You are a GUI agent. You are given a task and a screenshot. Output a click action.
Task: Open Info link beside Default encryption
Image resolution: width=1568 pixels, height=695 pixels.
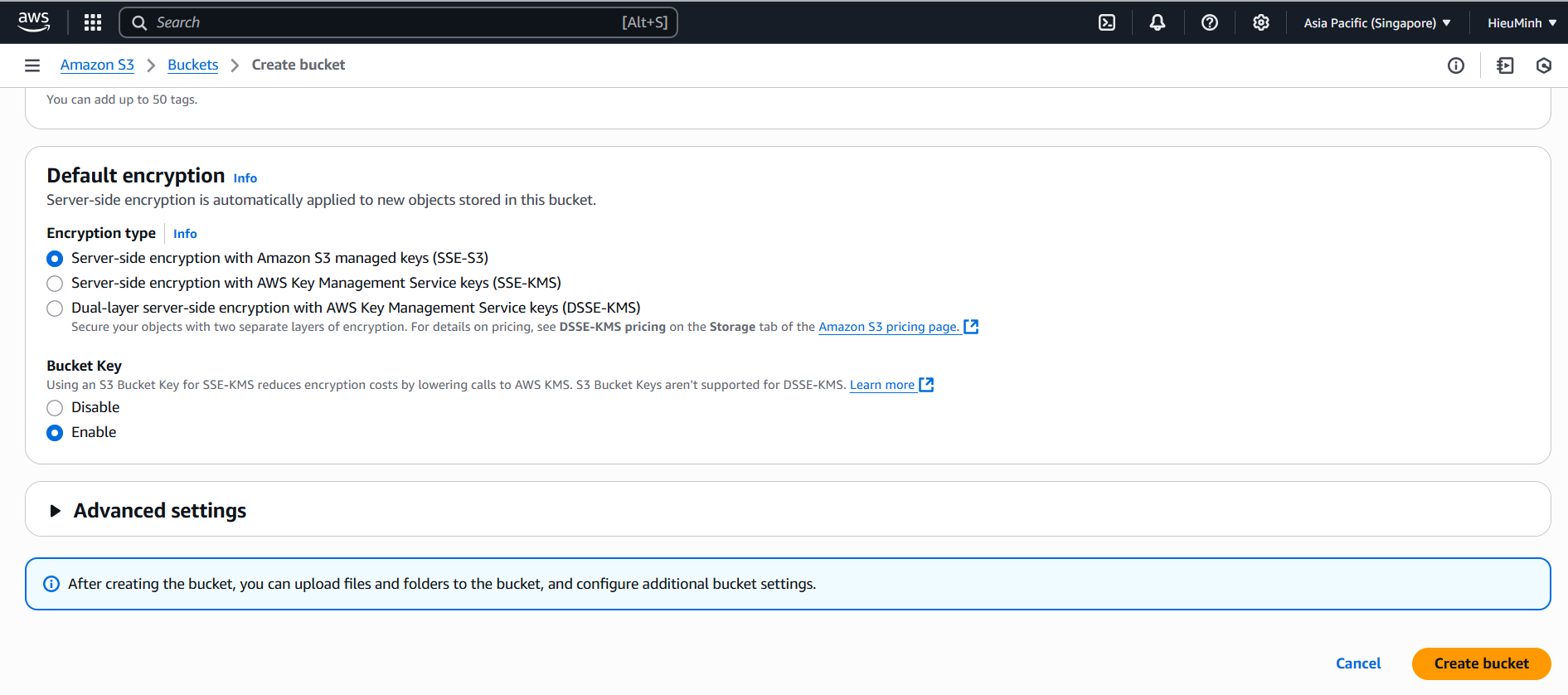click(245, 178)
